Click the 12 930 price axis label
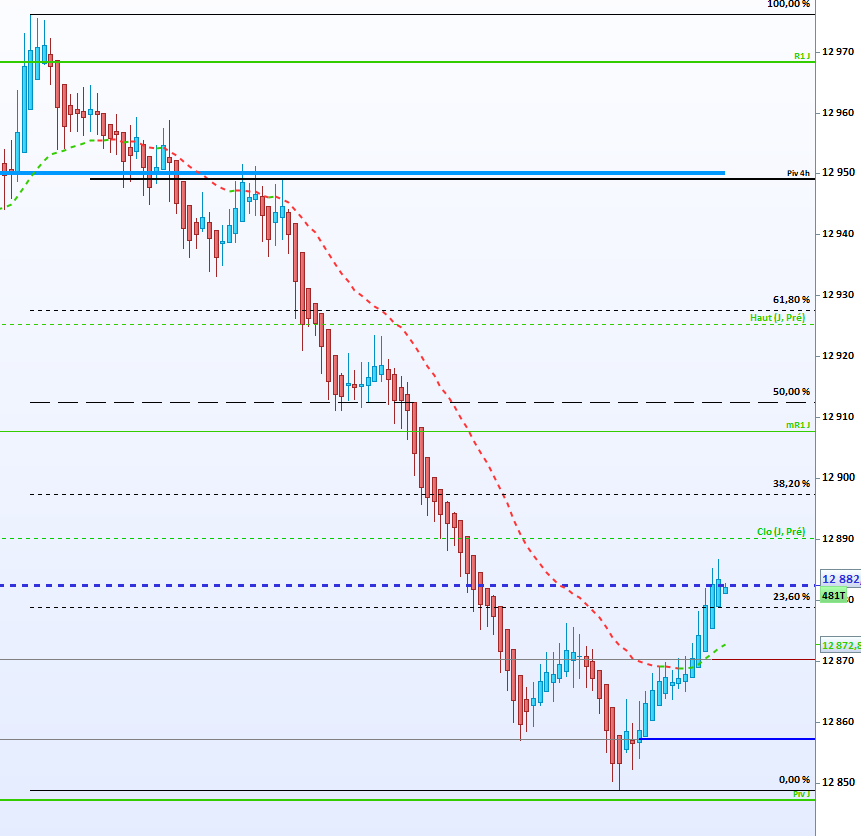This screenshot has width=861, height=836. coord(837,294)
